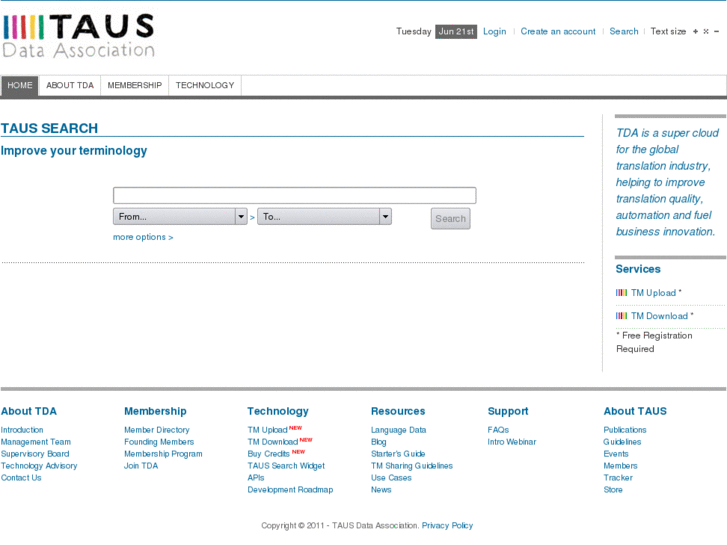Open the Technology Advisory link
The image size is (727, 545).
(x=39, y=466)
